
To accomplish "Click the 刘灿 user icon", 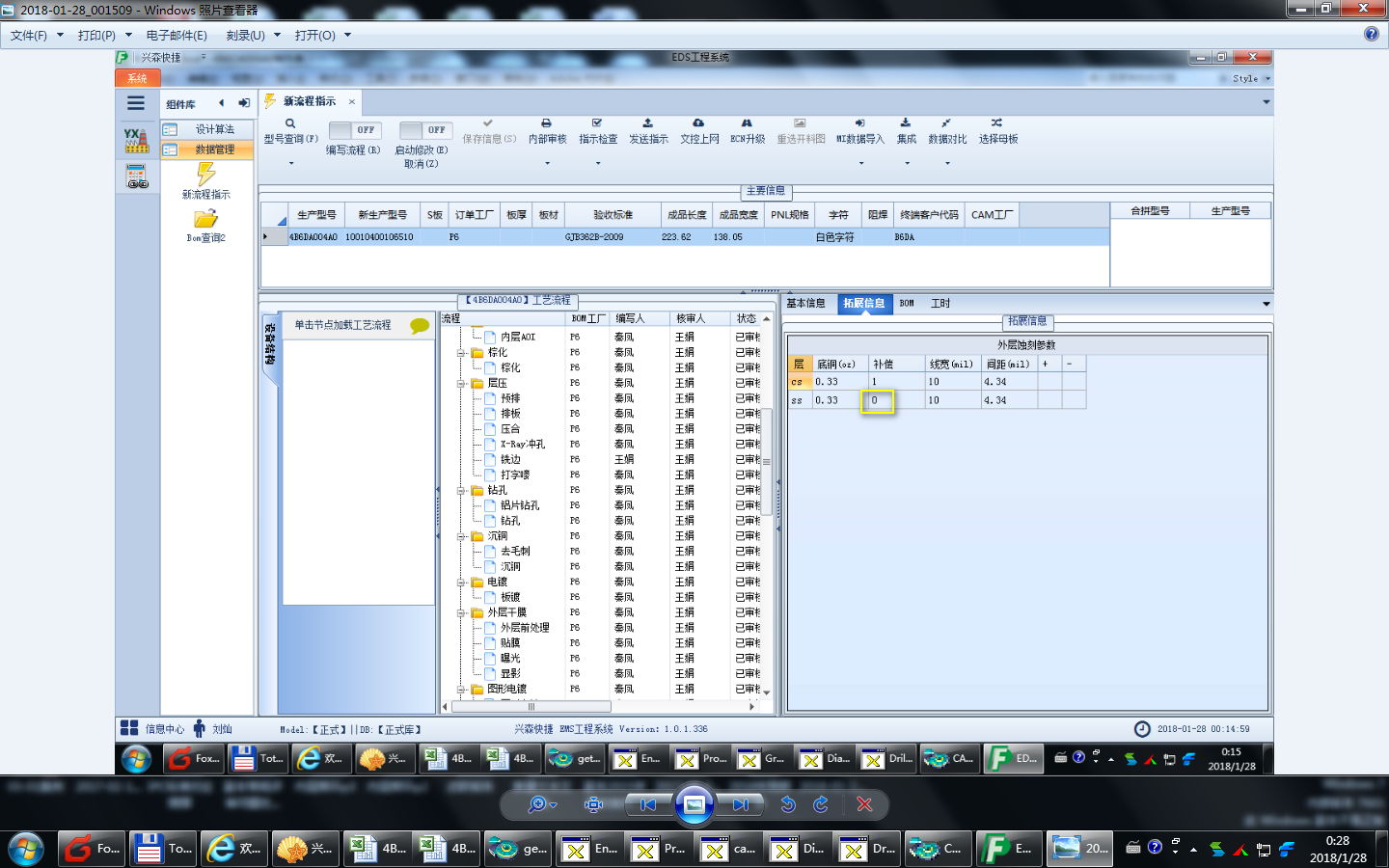I will [x=199, y=729].
